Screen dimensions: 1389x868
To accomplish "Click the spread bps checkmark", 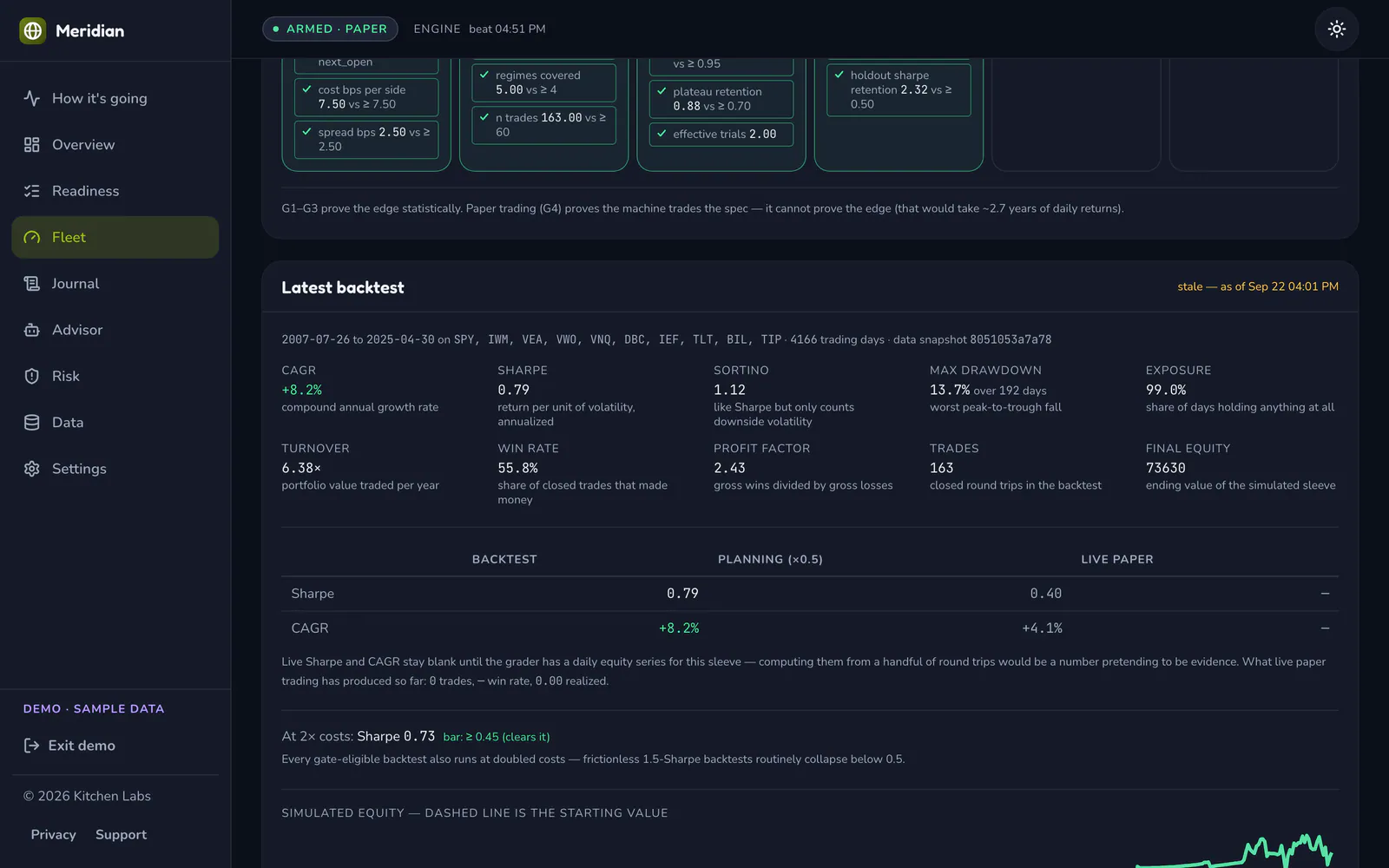I will pos(306,132).
